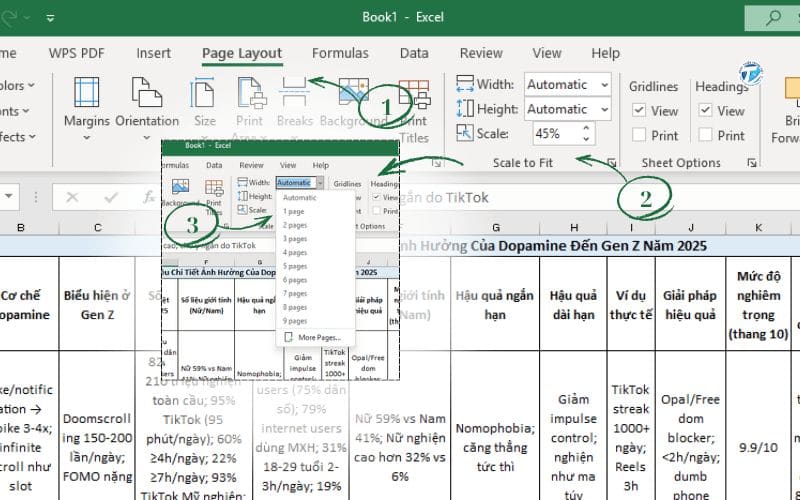Open Scale to Fit dialog launcher
The height and width of the screenshot is (500, 800).
click(x=611, y=163)
